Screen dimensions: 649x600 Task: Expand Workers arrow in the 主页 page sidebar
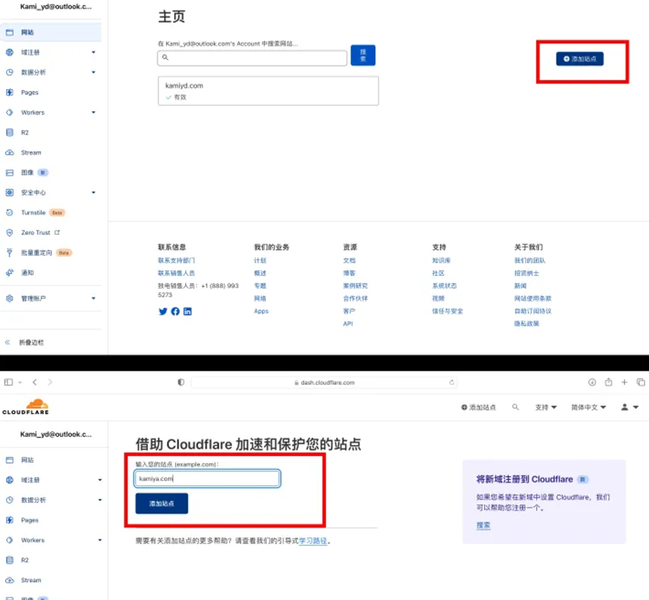pos(94,112)
